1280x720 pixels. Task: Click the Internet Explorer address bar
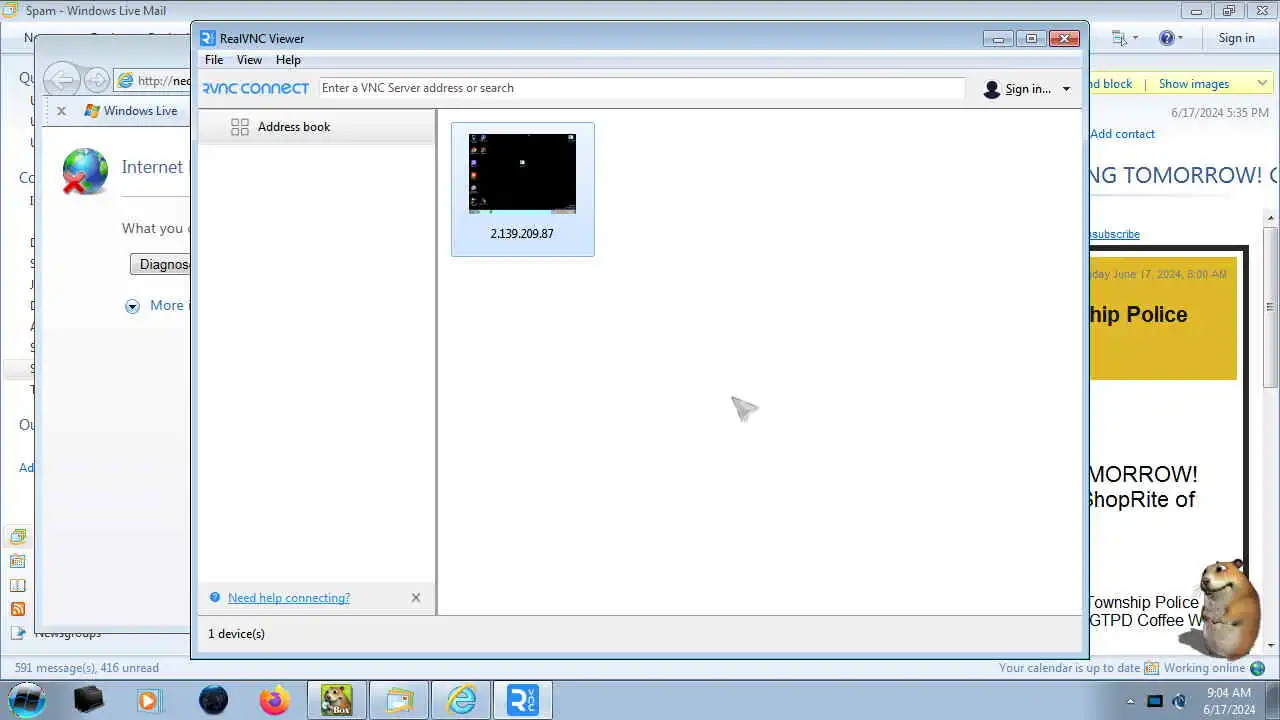point(153,81)
